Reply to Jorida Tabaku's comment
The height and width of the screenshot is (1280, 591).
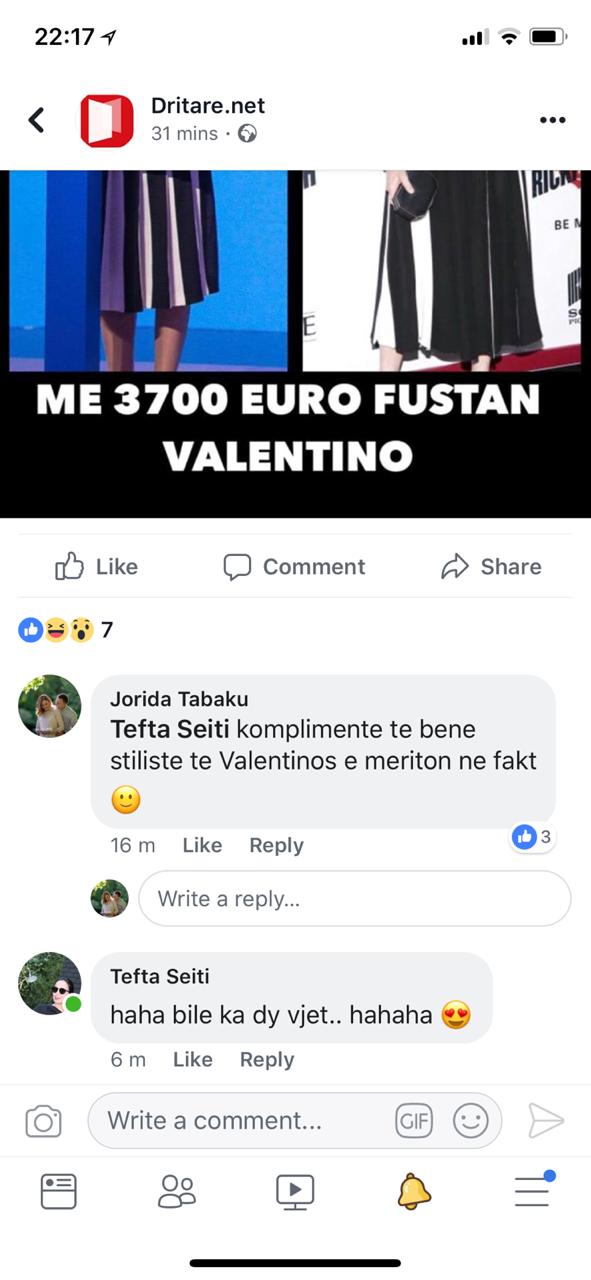(276, 845)
